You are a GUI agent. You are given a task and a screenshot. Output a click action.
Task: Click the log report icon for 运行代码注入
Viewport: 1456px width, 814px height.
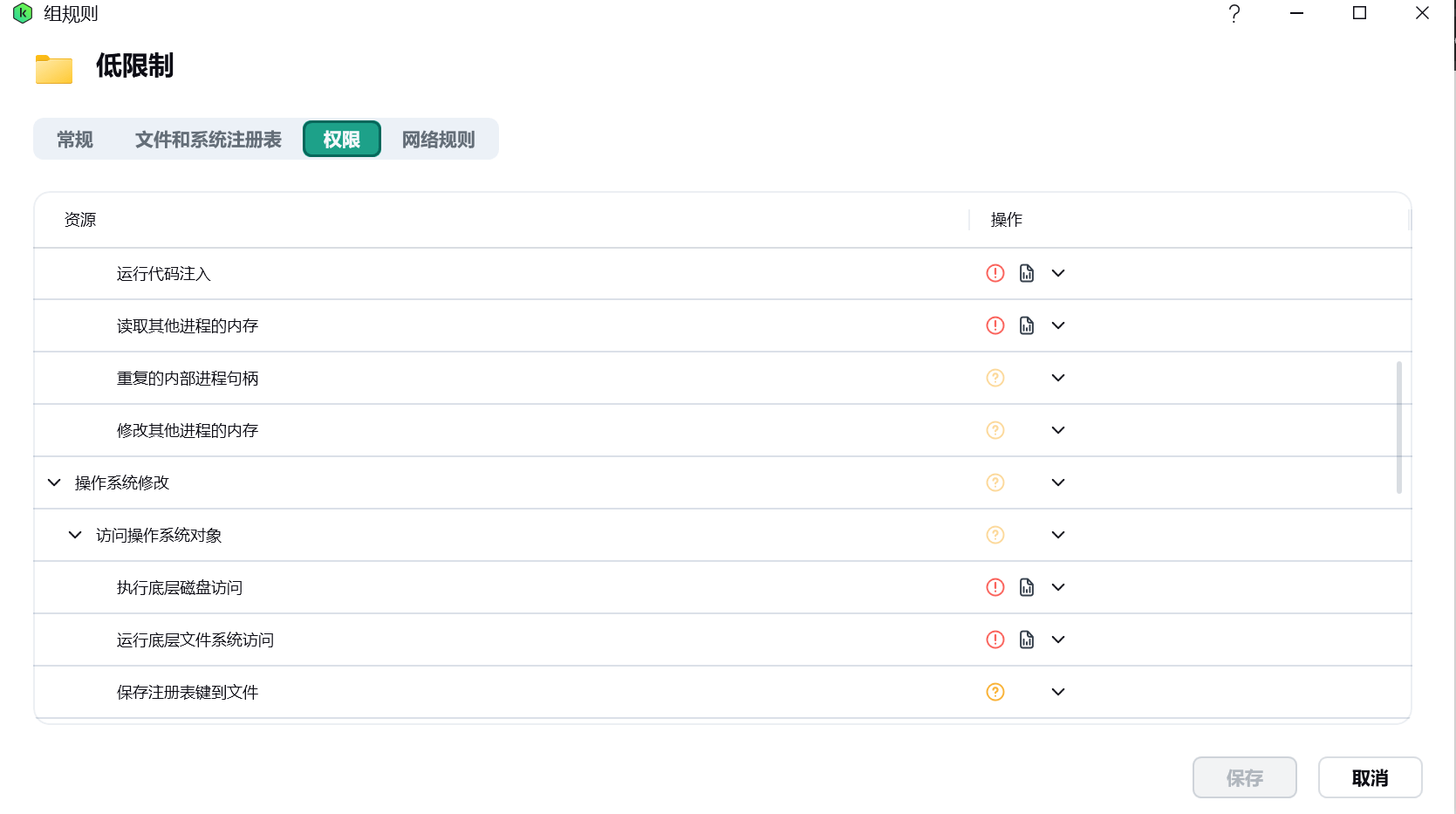tap(1027, 273)
